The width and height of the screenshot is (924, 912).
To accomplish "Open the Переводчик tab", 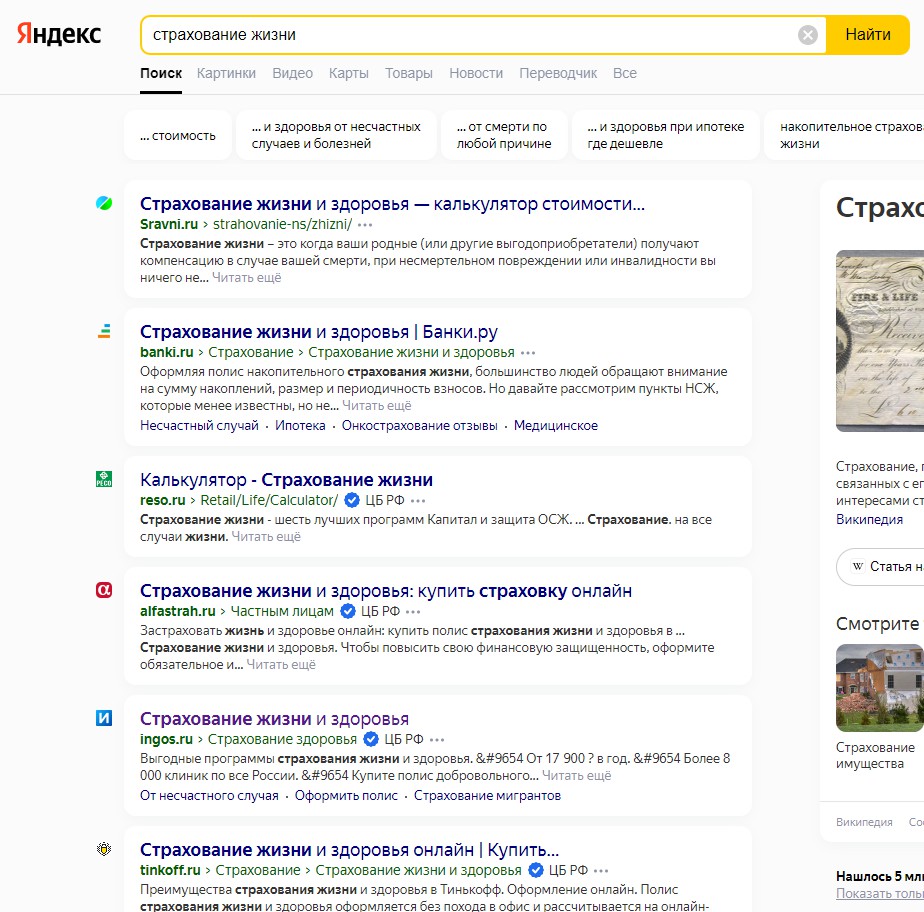I will [x=558, y=73].
